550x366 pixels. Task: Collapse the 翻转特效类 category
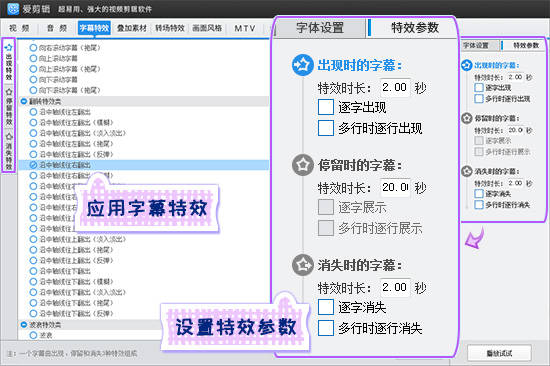point(24,101)
